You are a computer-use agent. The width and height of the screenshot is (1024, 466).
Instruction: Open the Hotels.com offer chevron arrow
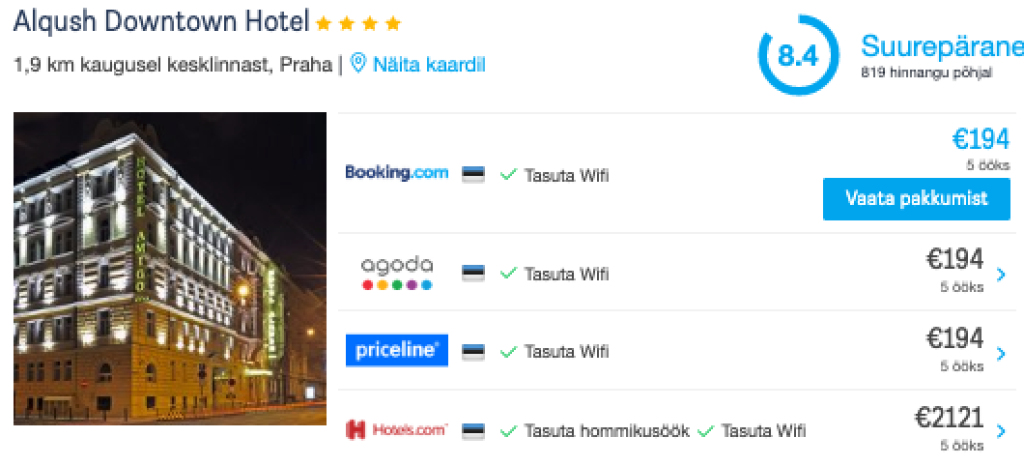pos(1002,431)
